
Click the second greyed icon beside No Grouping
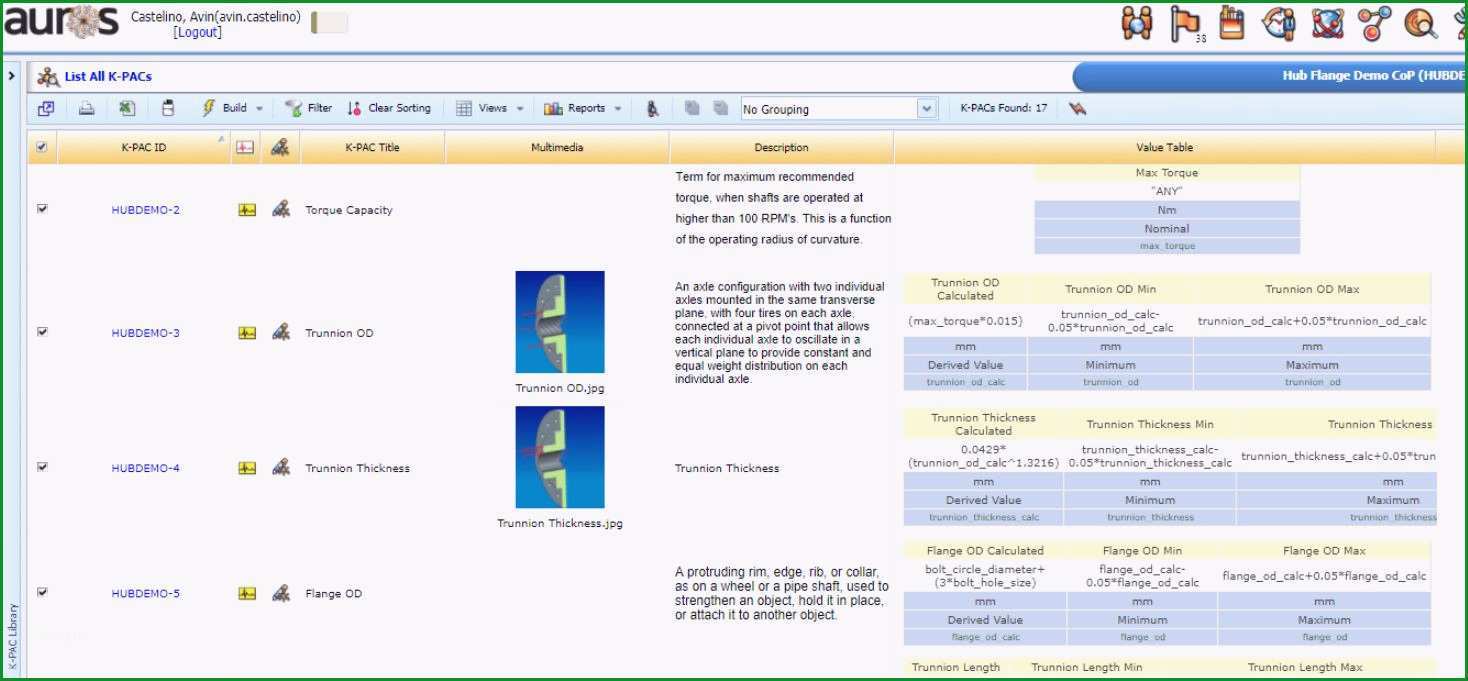720,108
